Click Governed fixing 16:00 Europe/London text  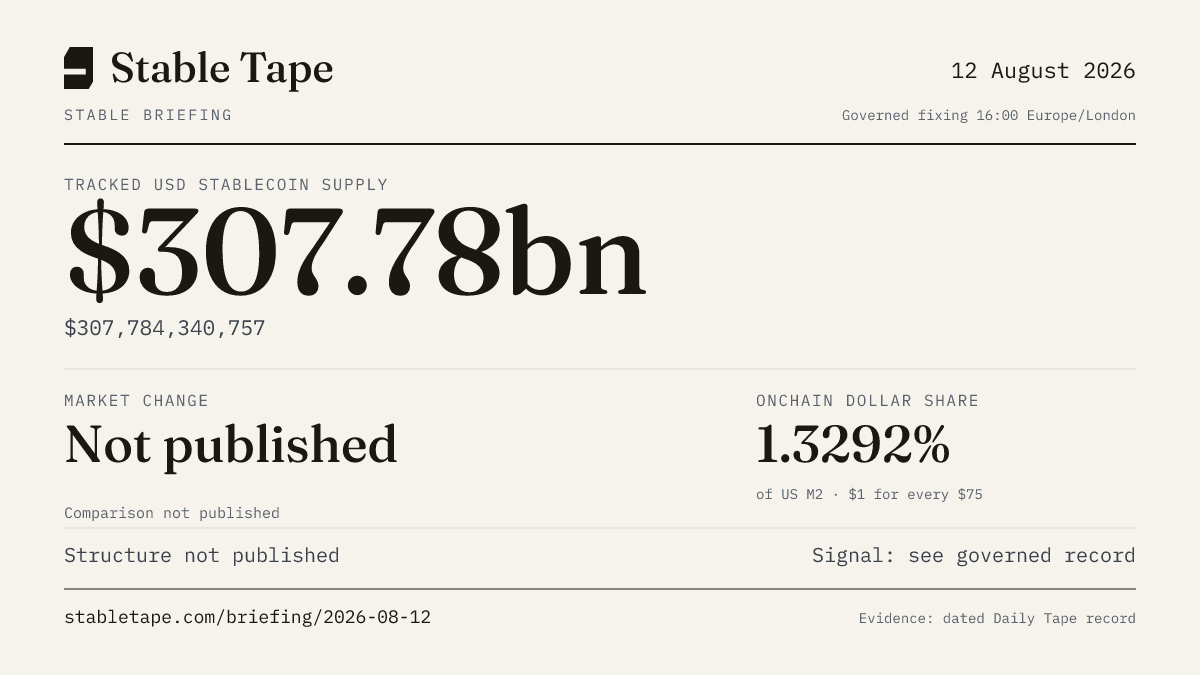pyautogui.click(x=989, y=115)
